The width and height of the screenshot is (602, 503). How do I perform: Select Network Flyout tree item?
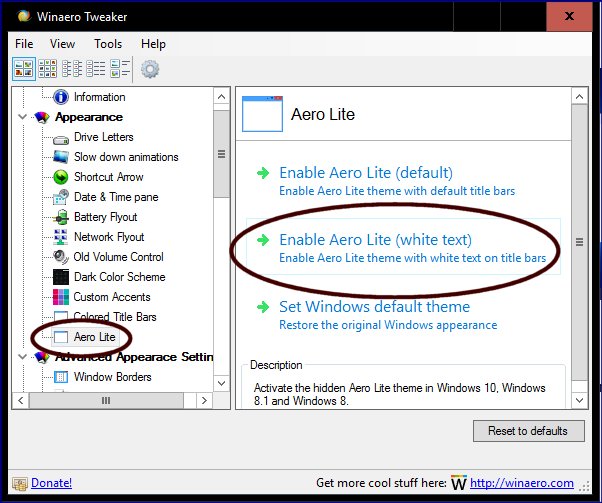pyautogui.click(x=109, y=237)
